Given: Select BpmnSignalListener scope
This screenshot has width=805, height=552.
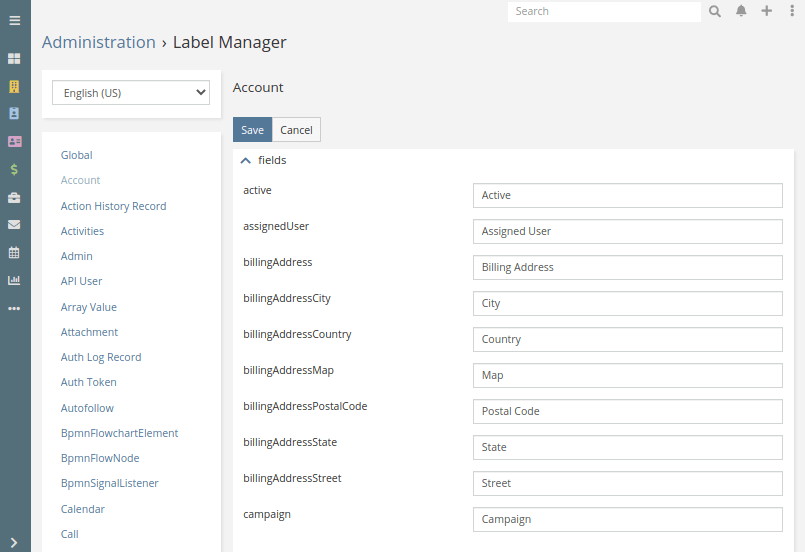Looking at the screenshot, I should 110,483.
